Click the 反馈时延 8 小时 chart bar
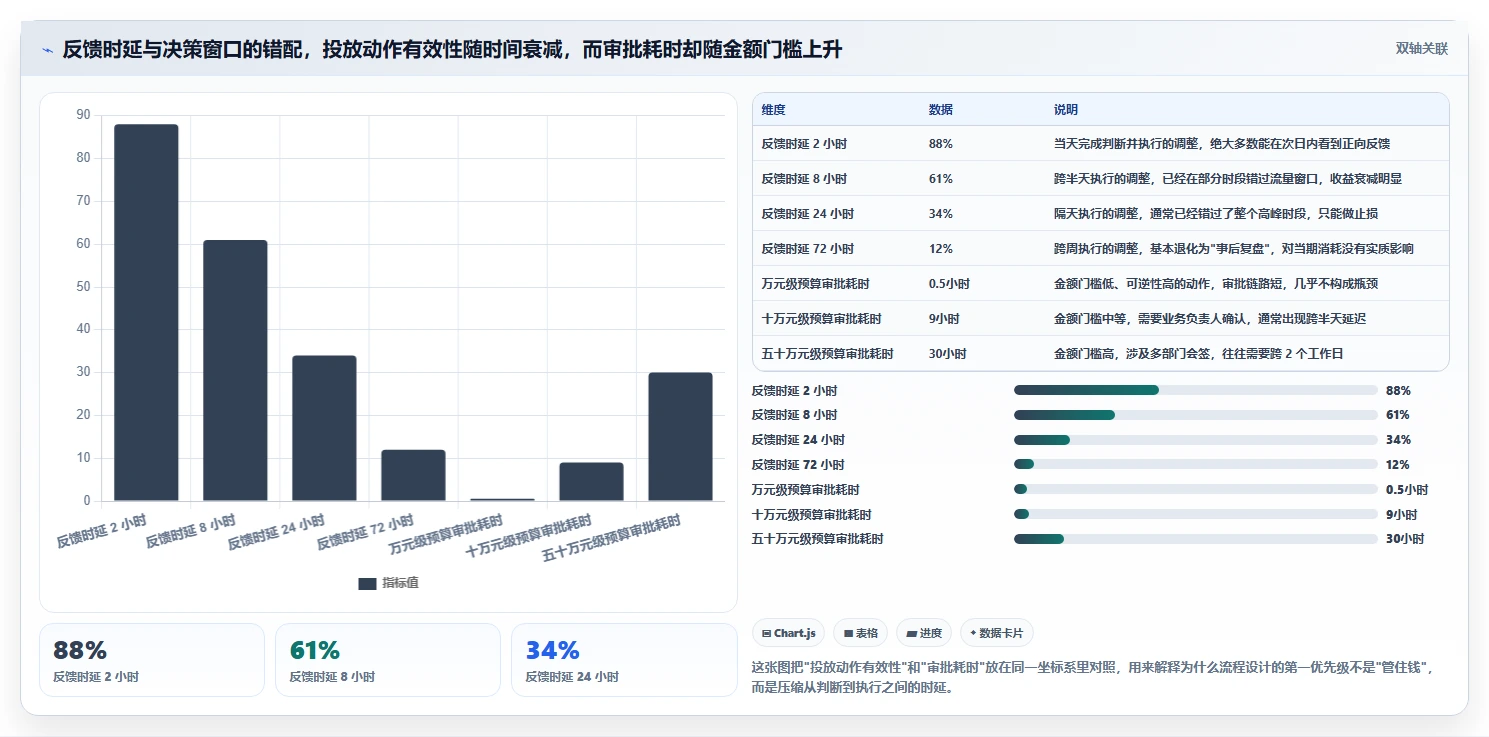 point(235,370)
